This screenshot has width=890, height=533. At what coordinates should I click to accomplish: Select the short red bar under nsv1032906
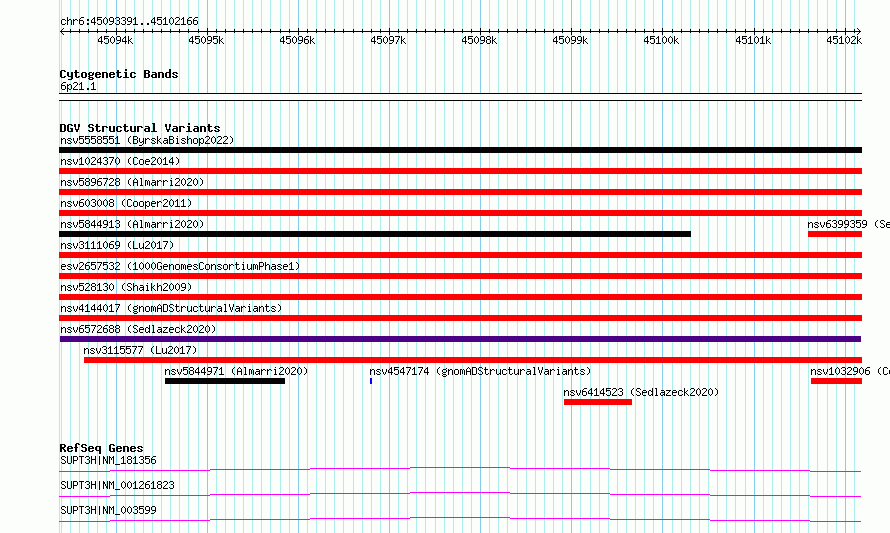tap(836, 381)
